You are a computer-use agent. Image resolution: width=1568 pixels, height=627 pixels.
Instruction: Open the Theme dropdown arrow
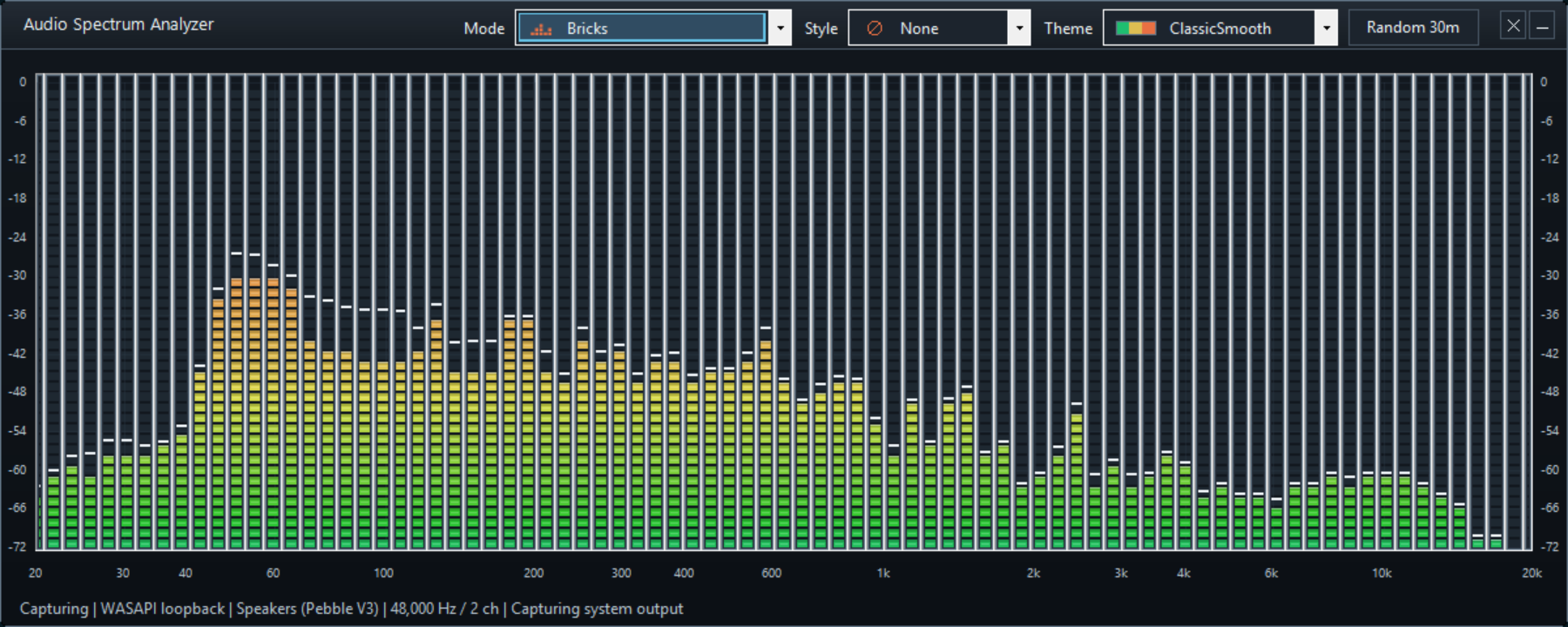[1326, 28]
